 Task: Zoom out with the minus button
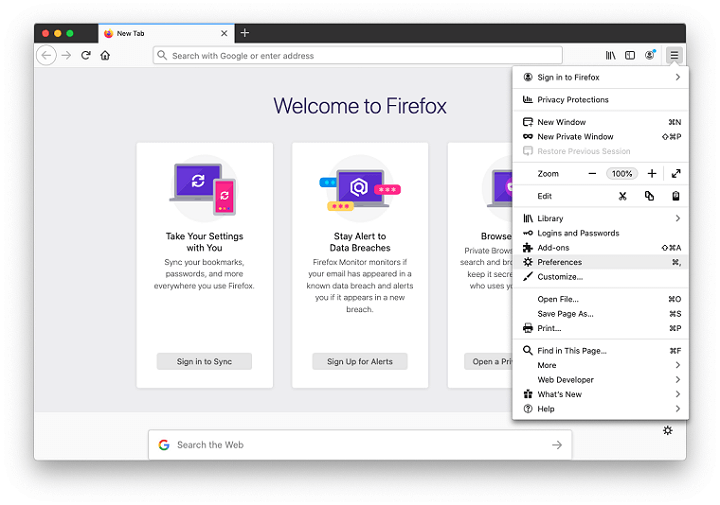coord(592,174)
